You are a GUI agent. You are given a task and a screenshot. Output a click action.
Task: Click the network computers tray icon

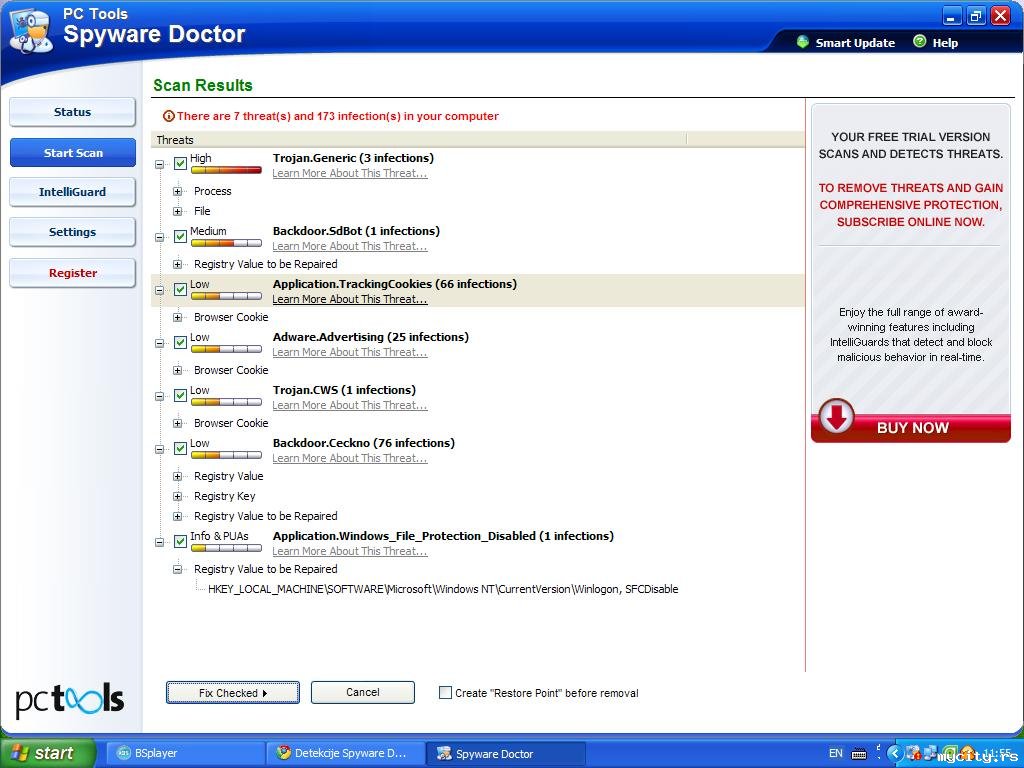[x=930, y=753]
